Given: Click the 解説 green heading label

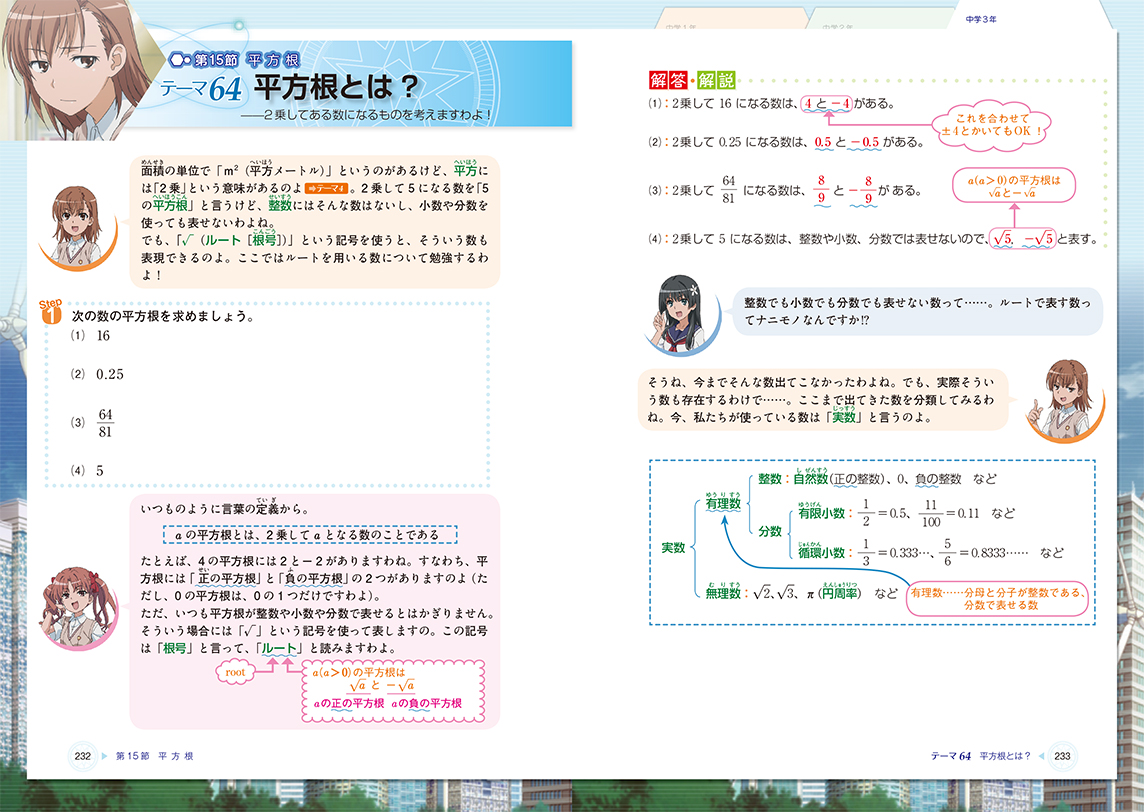Looking at the screenshot, I should (716, 80).
